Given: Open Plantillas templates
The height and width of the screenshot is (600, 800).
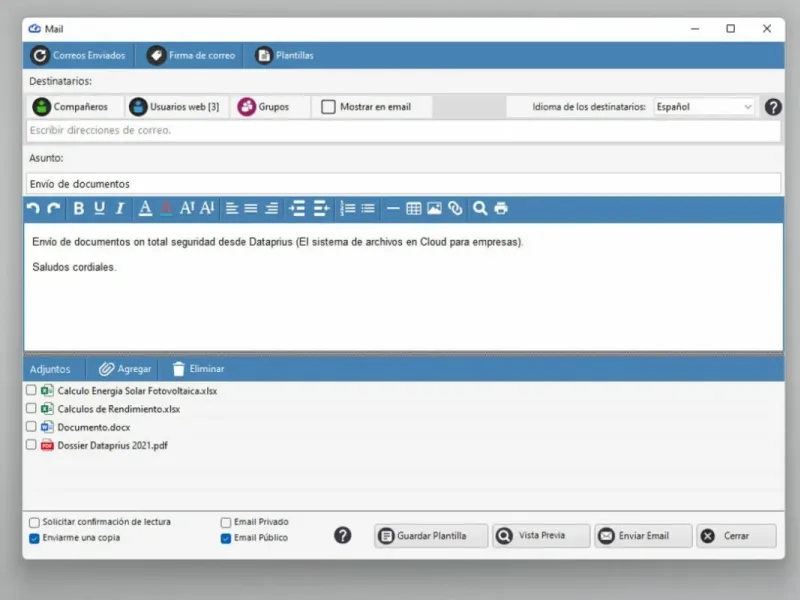Looking at the screenshot, I should pyautogui.click(x=285, y=55).
